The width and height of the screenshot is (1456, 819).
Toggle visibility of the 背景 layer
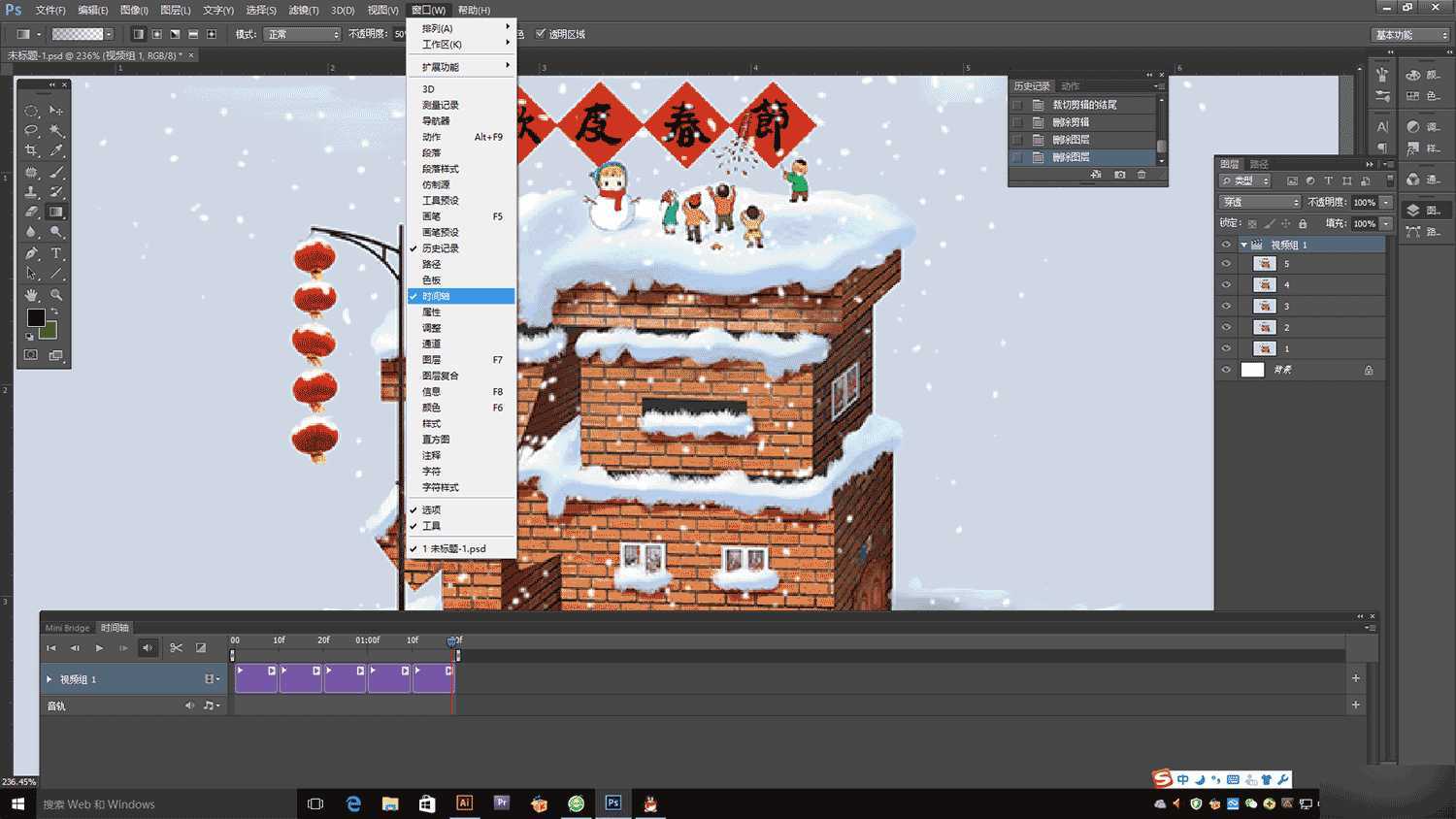click(x=1226, y=370)
